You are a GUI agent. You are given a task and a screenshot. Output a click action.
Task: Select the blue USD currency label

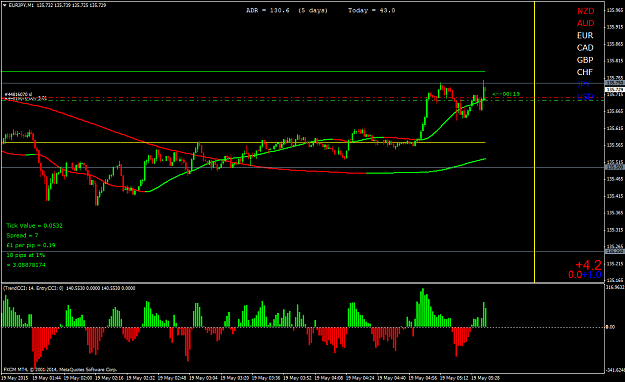pos(585,96)
